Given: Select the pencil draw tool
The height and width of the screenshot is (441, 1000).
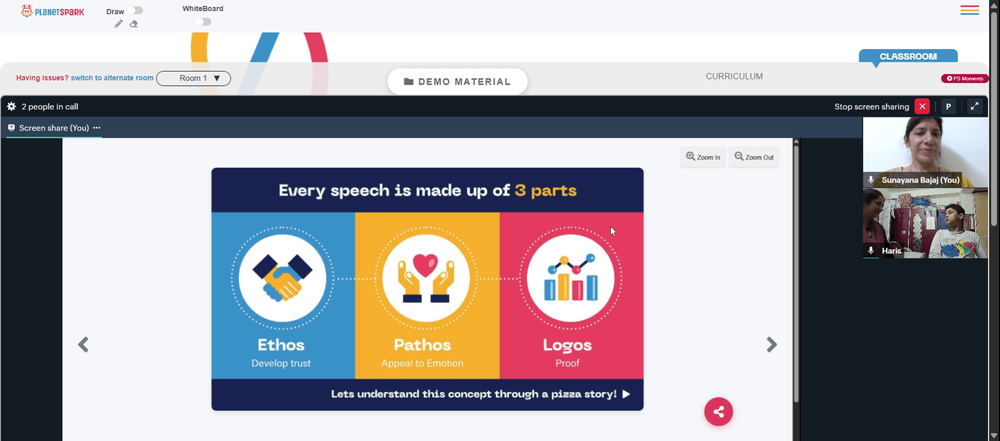Looking at the screenshot, I should [119, 24].
